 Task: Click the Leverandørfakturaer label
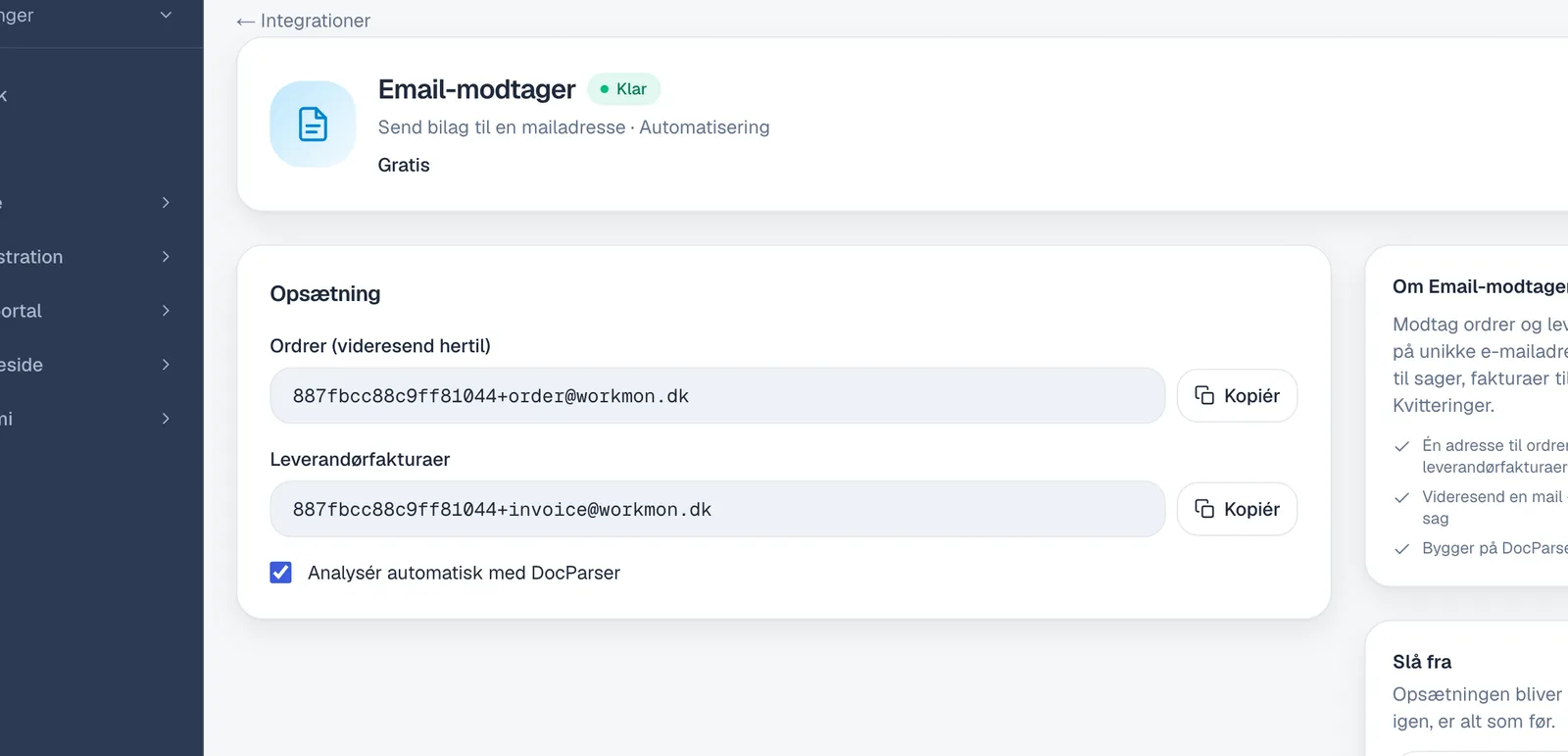pyautogui.click(x=360, y=460)
